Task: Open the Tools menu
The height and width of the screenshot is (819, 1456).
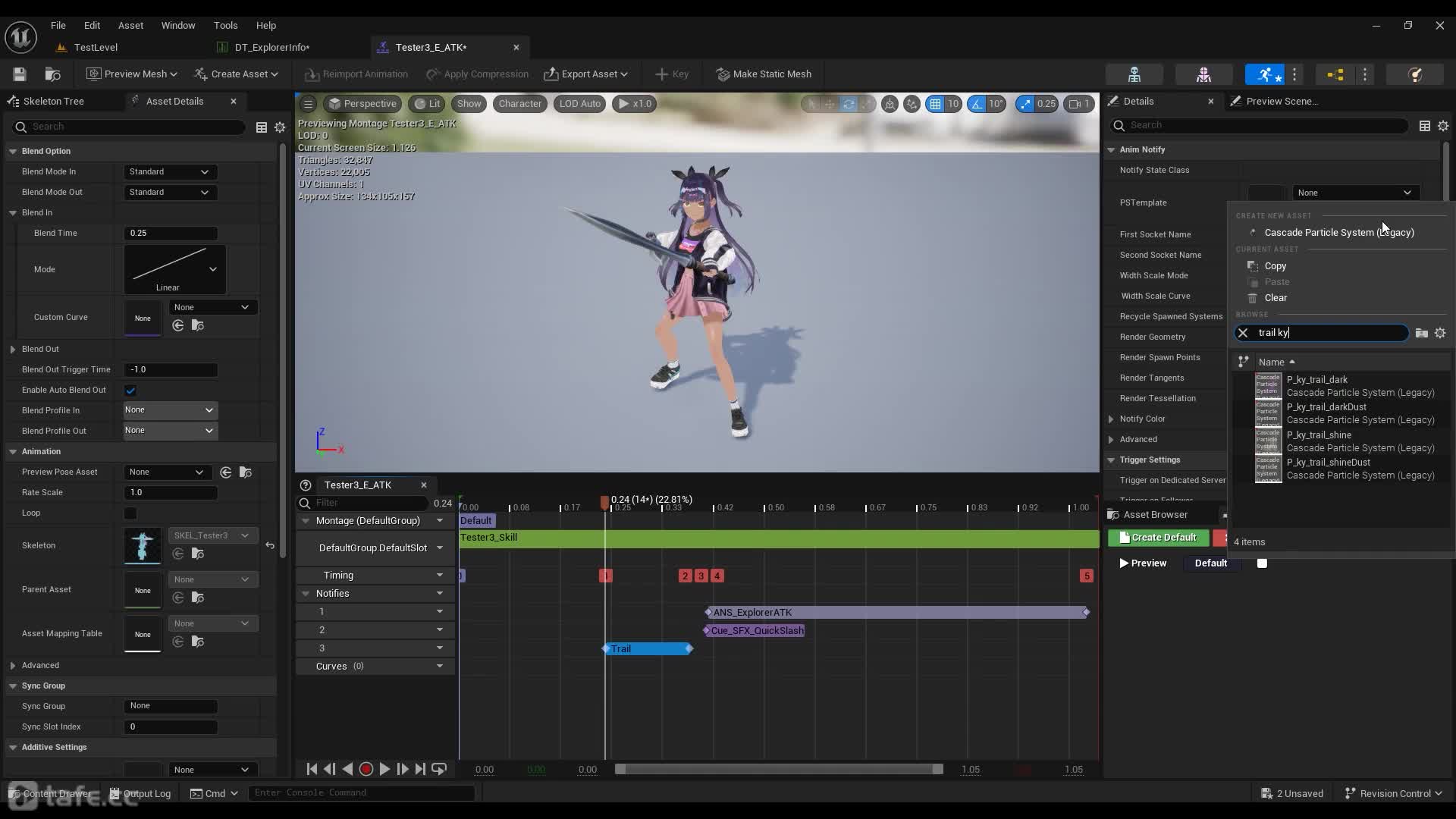Action: (x=225, y=25)
